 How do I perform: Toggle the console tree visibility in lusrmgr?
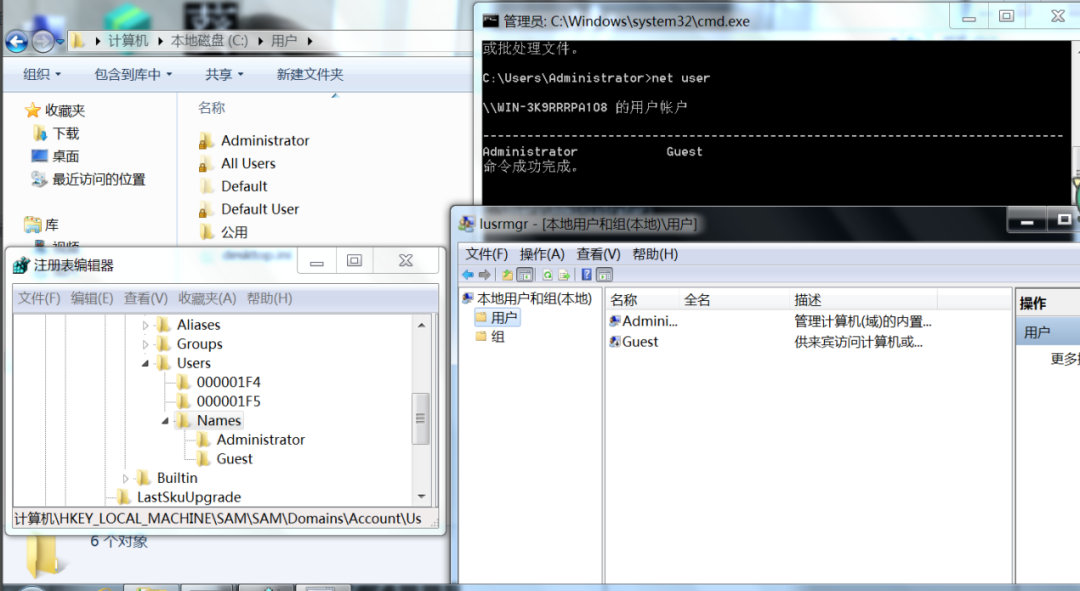pos(524,275)
